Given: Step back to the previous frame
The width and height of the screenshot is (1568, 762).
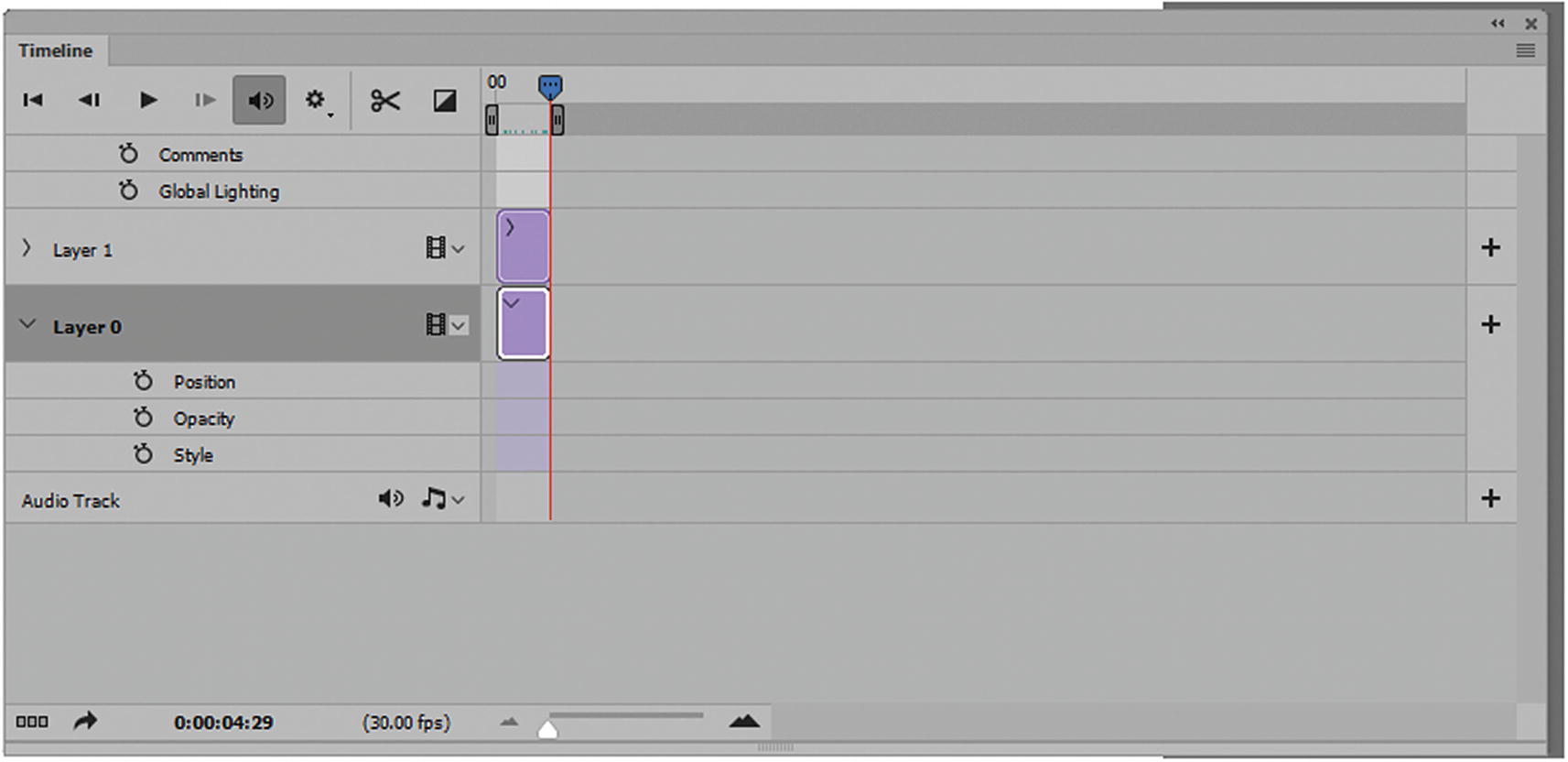Looking at the screenshot, I should (89, 100).
